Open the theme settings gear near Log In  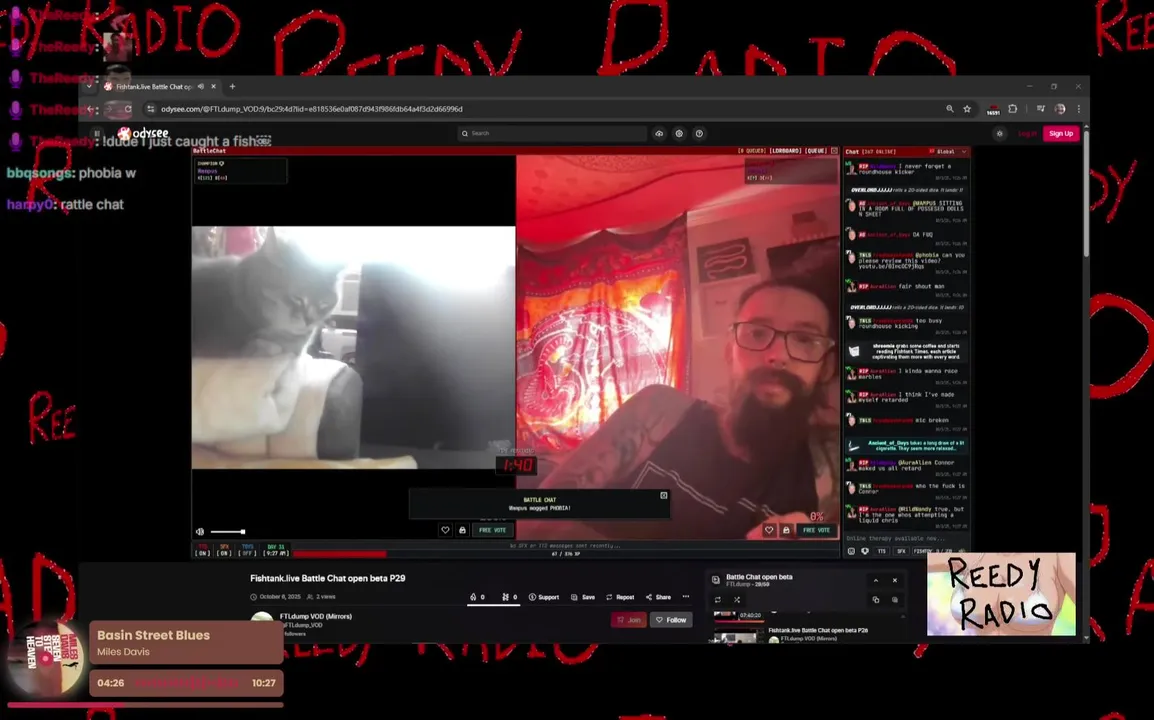(x=999, y=133)
